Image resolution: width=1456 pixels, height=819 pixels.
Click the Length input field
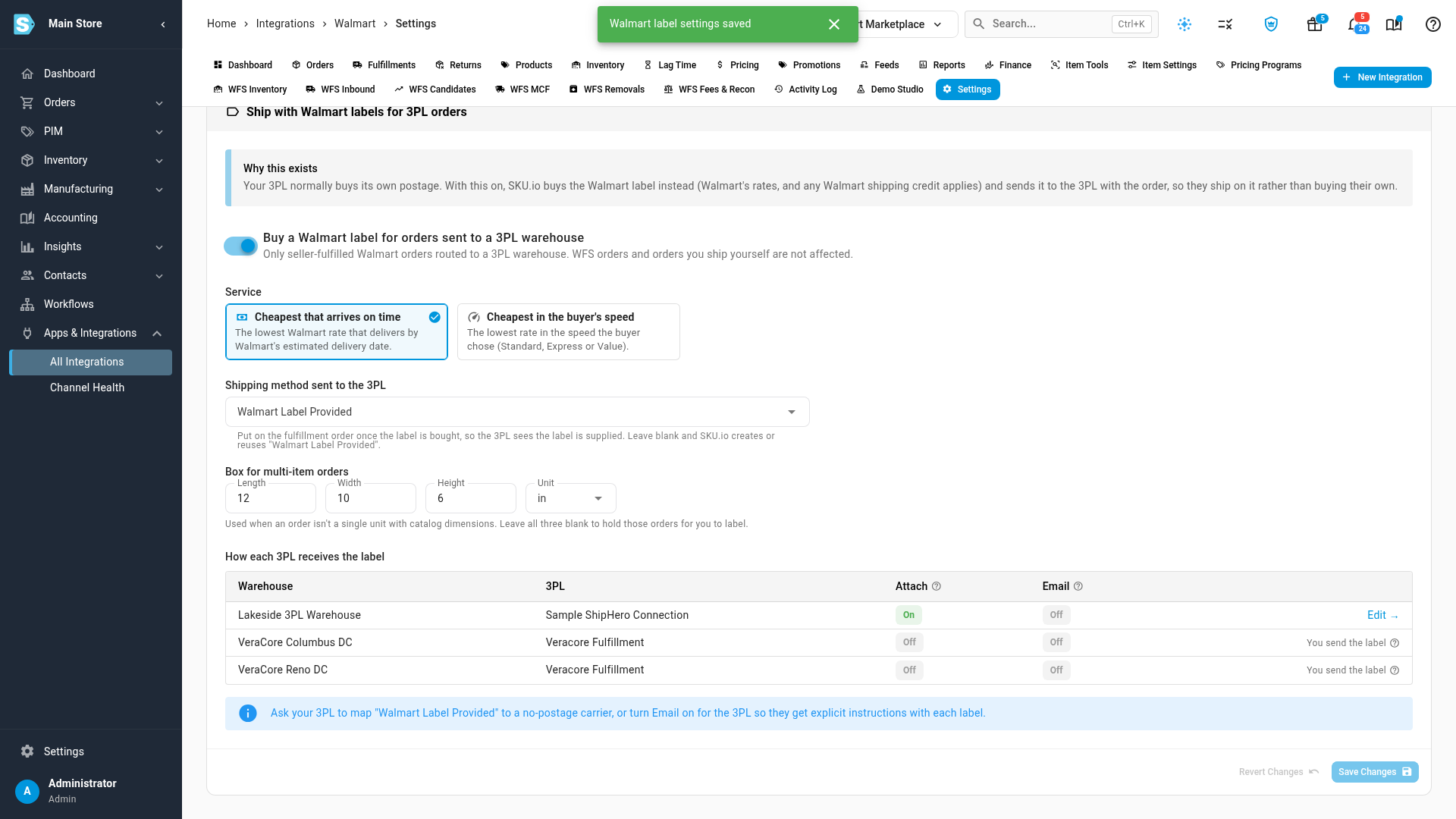(271, 498)
